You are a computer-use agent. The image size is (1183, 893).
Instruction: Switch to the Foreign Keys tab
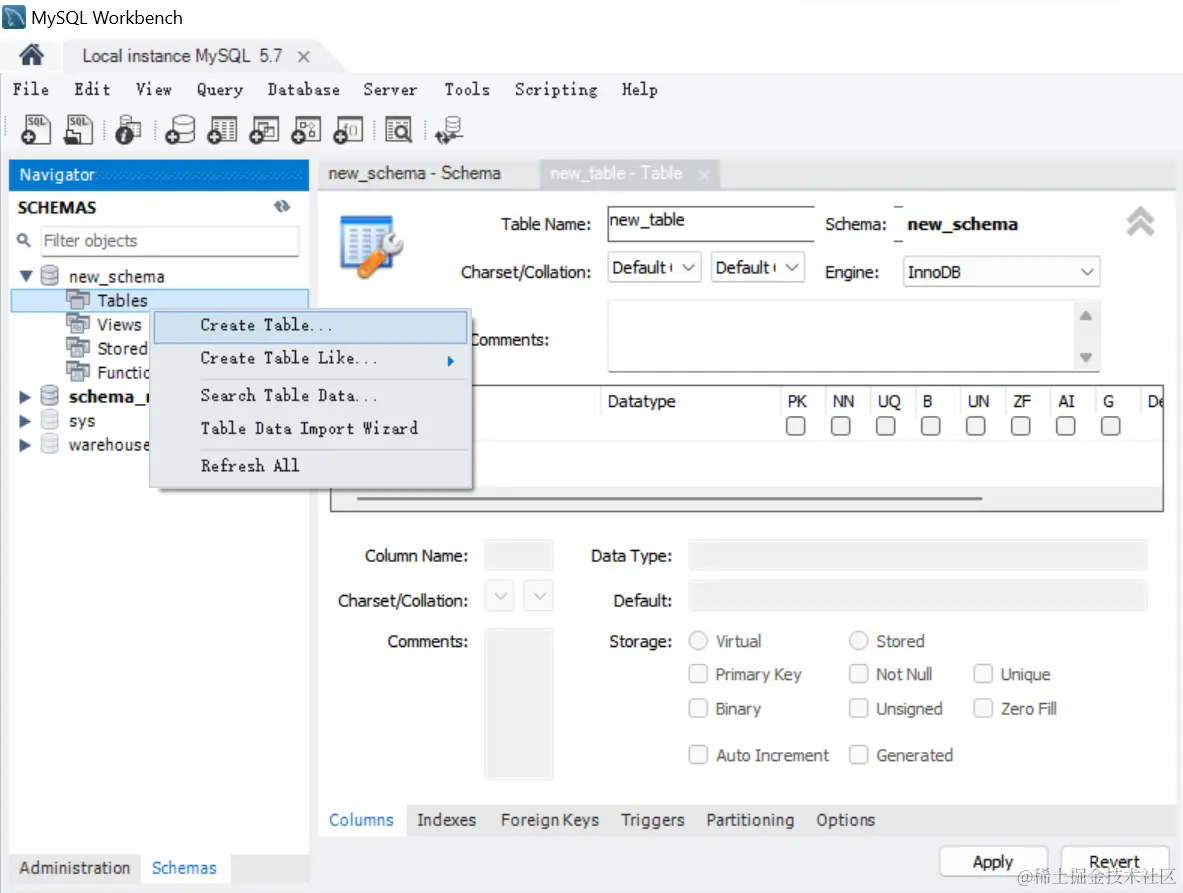(550, 820)
